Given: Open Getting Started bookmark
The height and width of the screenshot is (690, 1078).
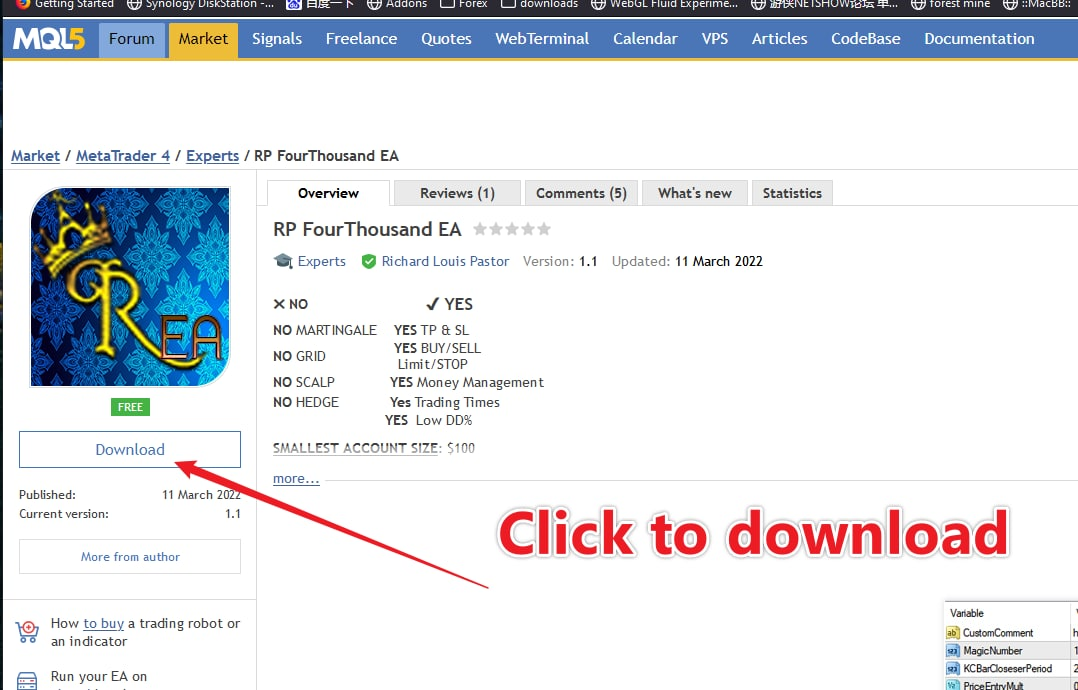Looking at the screenshot, I should [x=65, y=4].
